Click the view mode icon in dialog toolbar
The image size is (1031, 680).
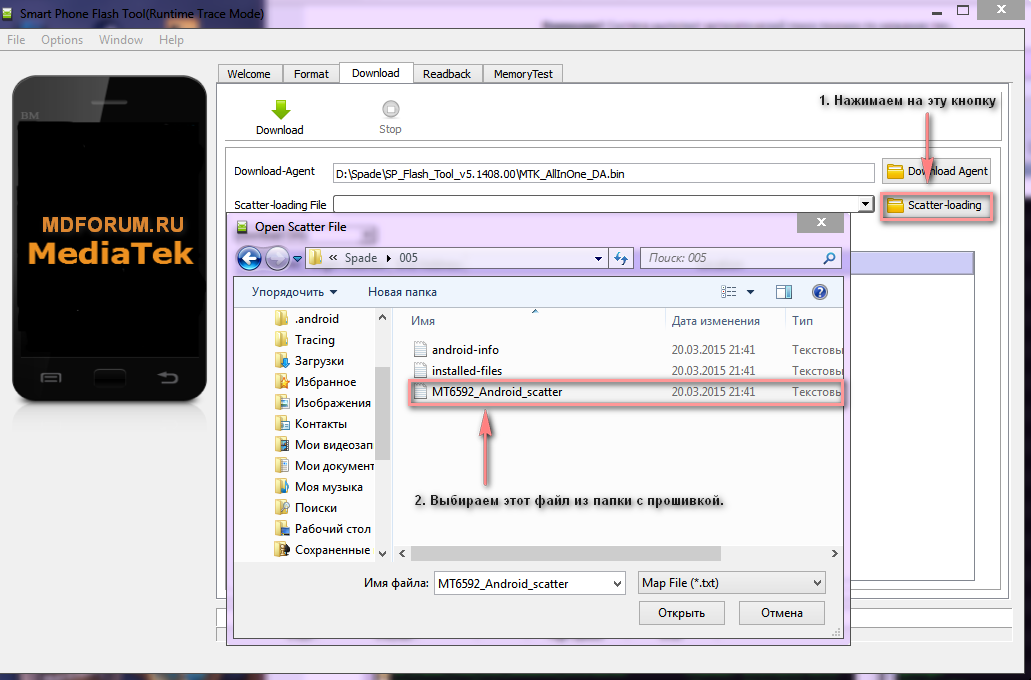click(x=729, y=292)
